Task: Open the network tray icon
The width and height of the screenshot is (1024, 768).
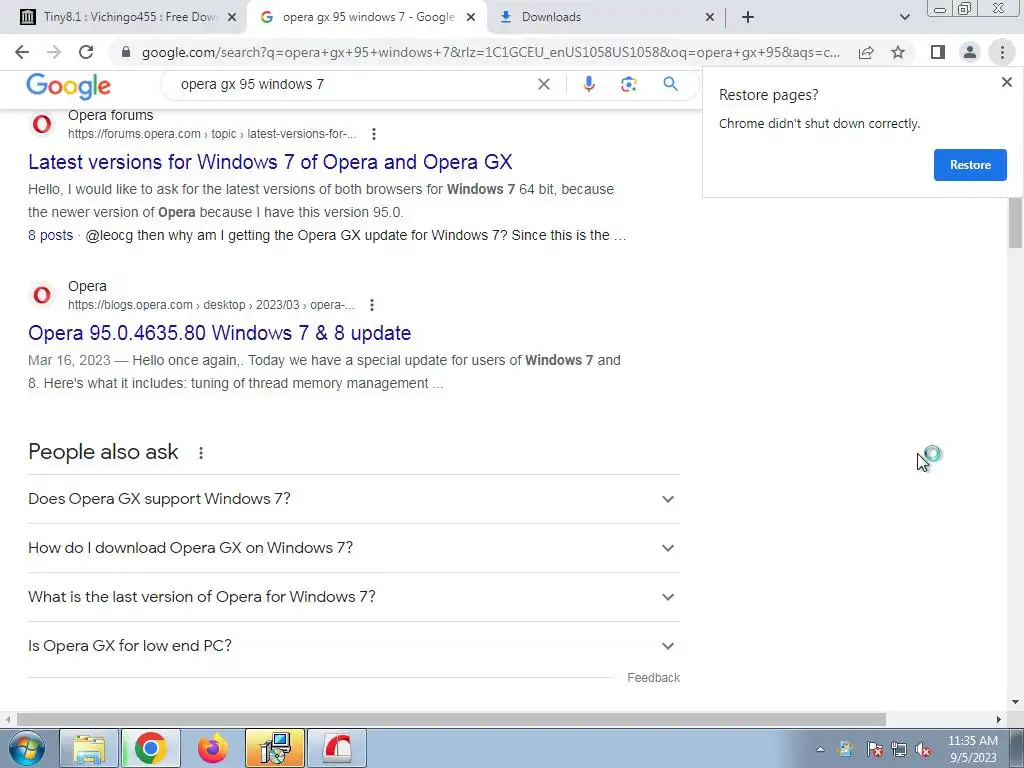Action: [x=899, y=749]
